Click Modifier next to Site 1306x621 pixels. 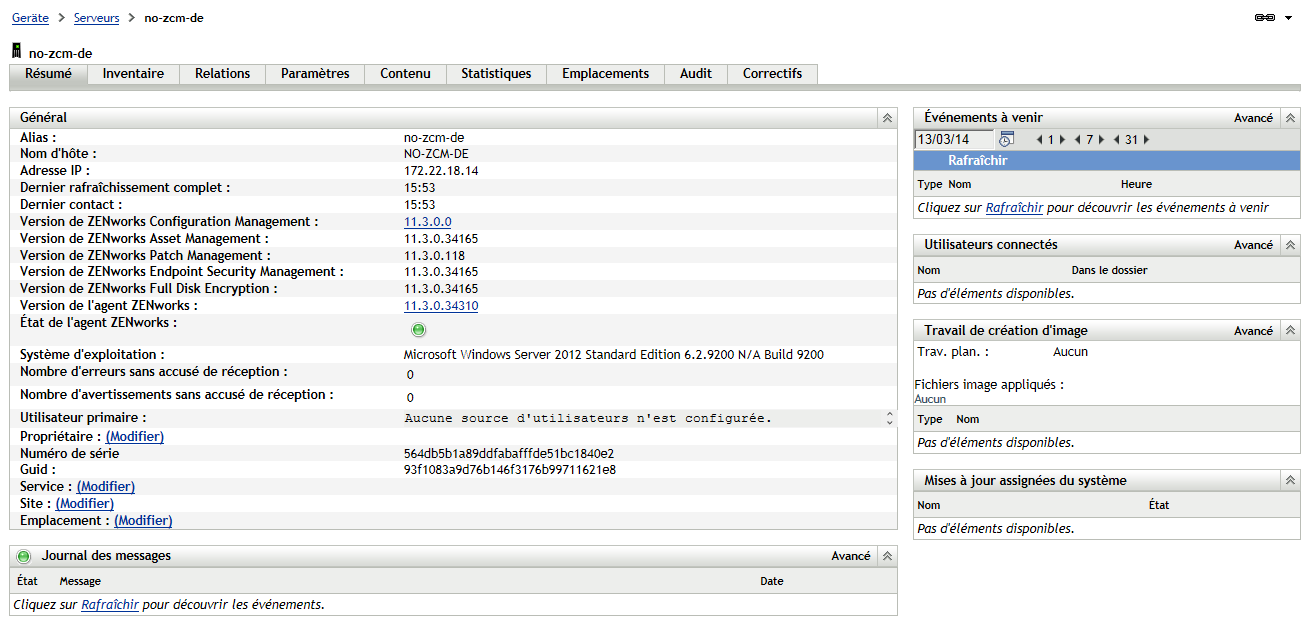pos(85,504)
